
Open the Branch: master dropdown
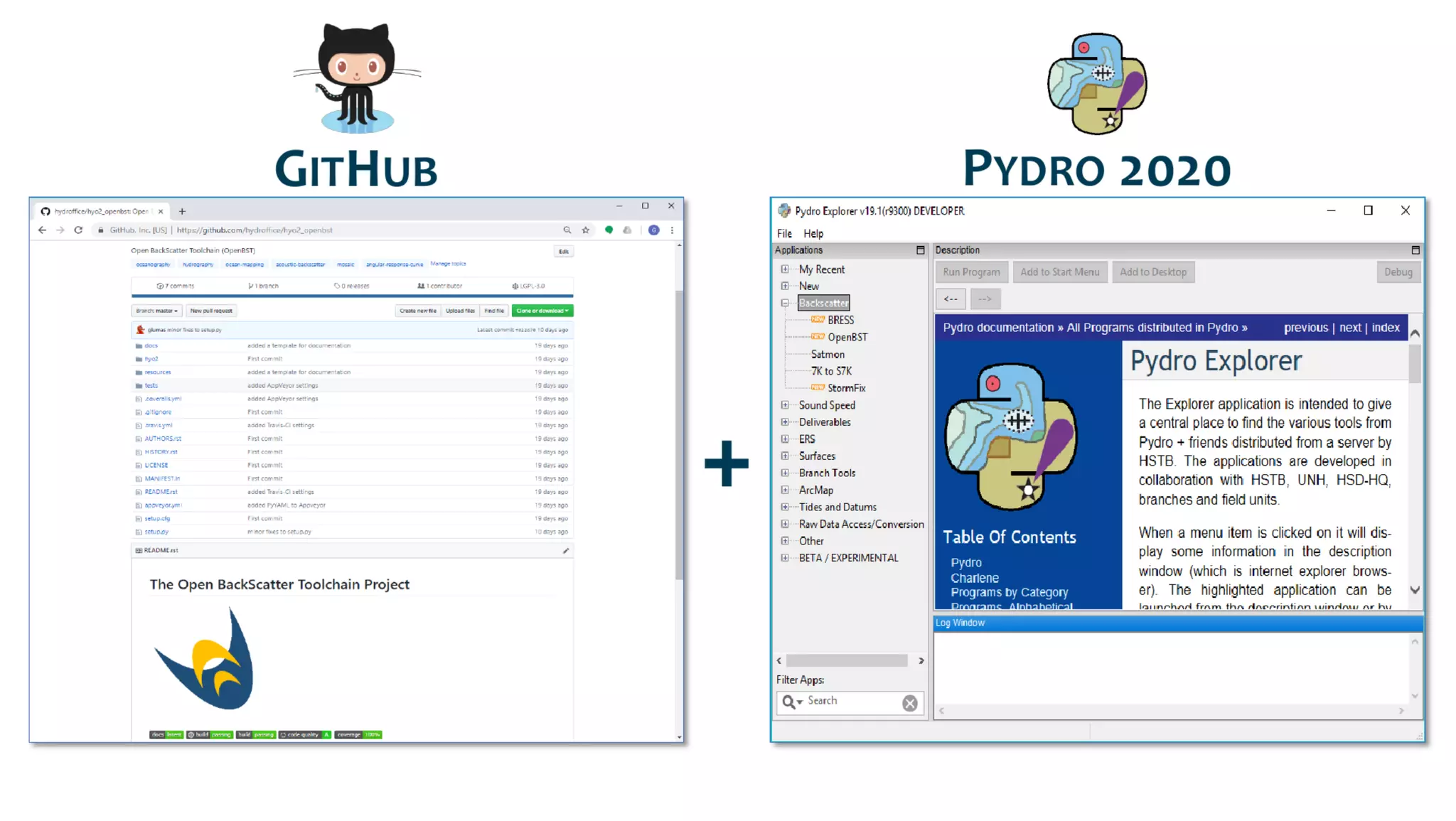coord(157,311)
